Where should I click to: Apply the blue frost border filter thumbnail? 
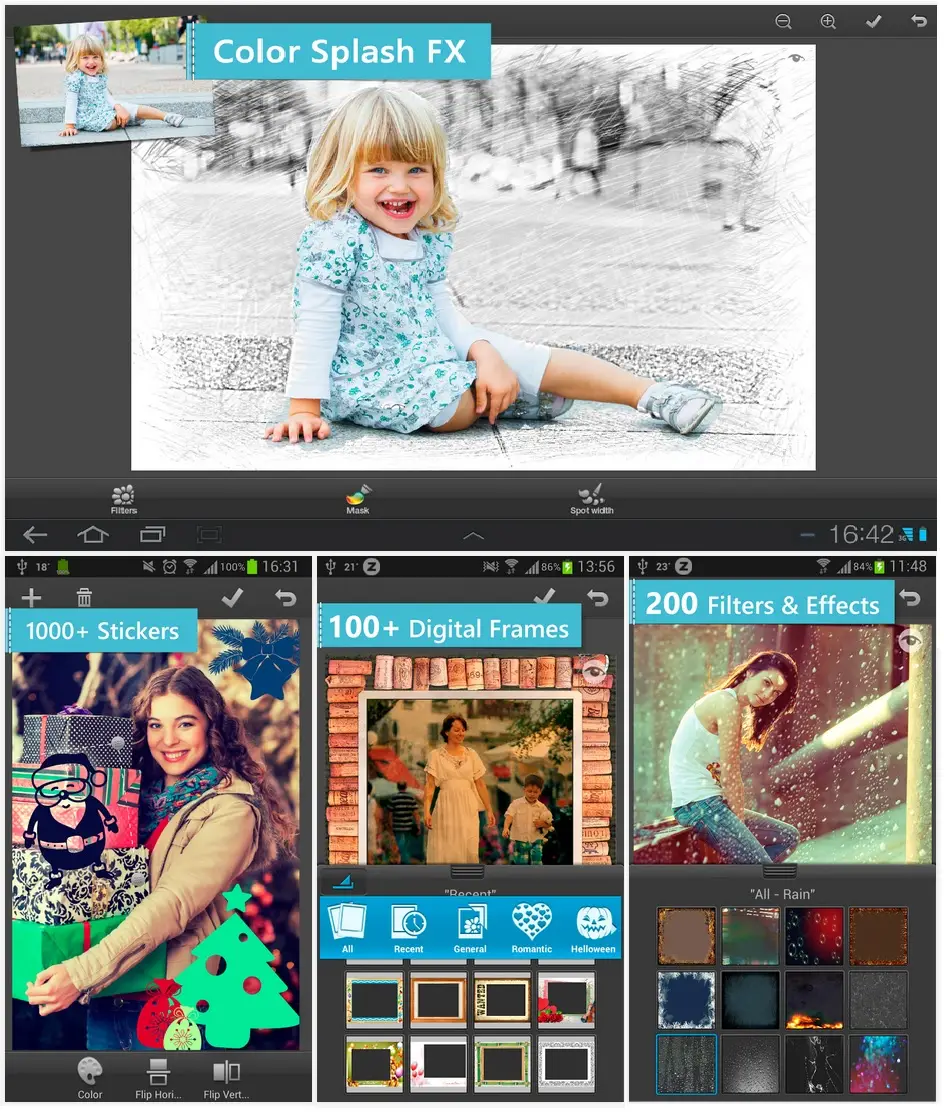[687, 1001]
